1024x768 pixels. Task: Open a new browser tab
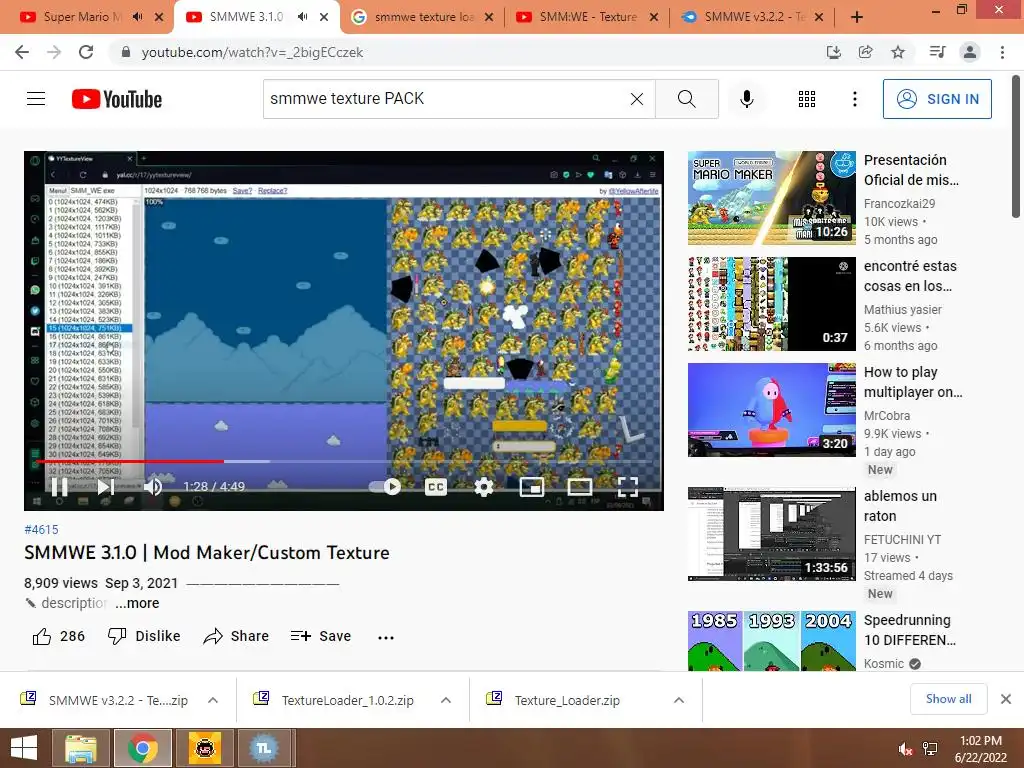857,17
